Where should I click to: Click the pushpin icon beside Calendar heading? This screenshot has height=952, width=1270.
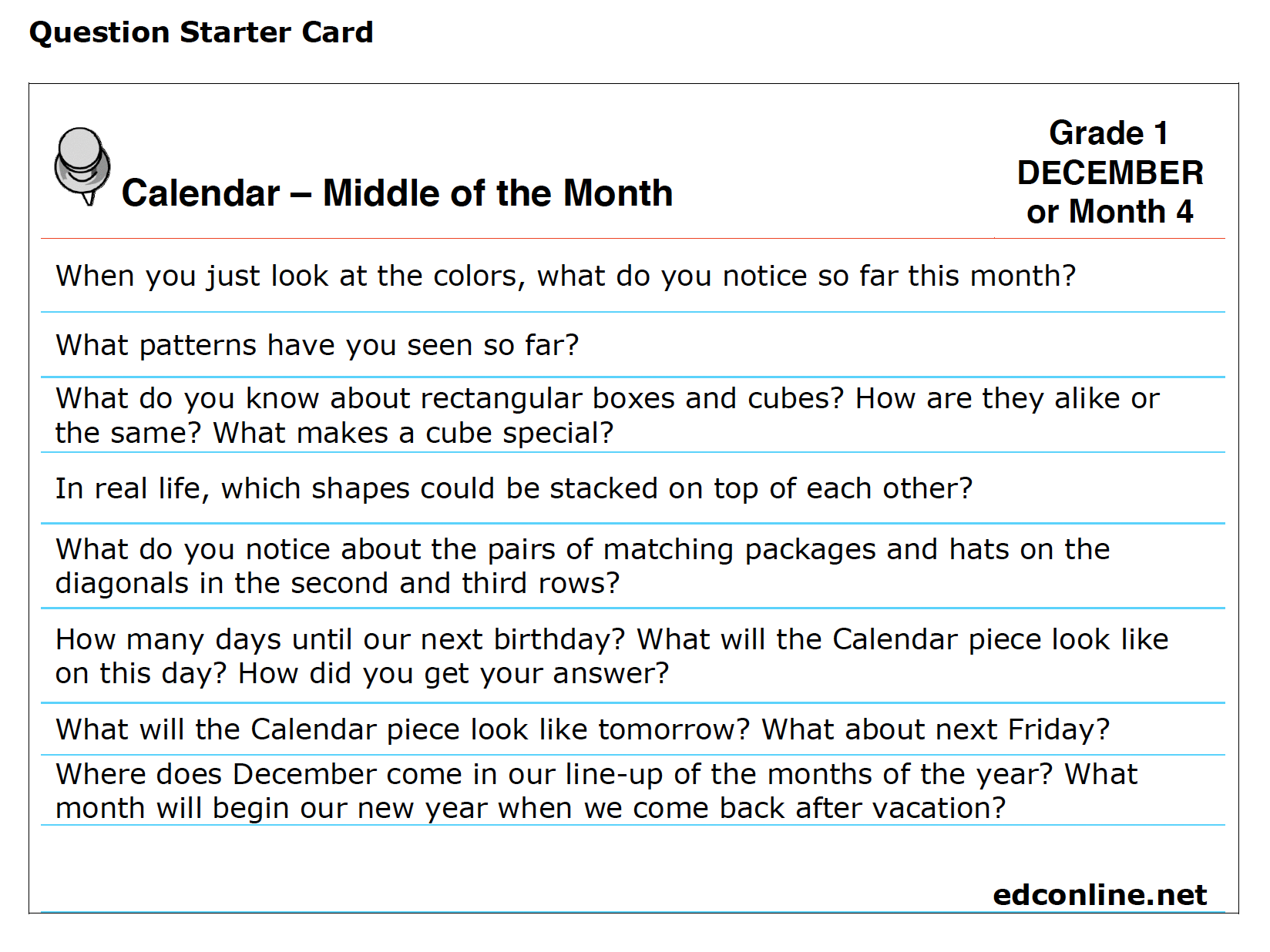pos(82,166)
